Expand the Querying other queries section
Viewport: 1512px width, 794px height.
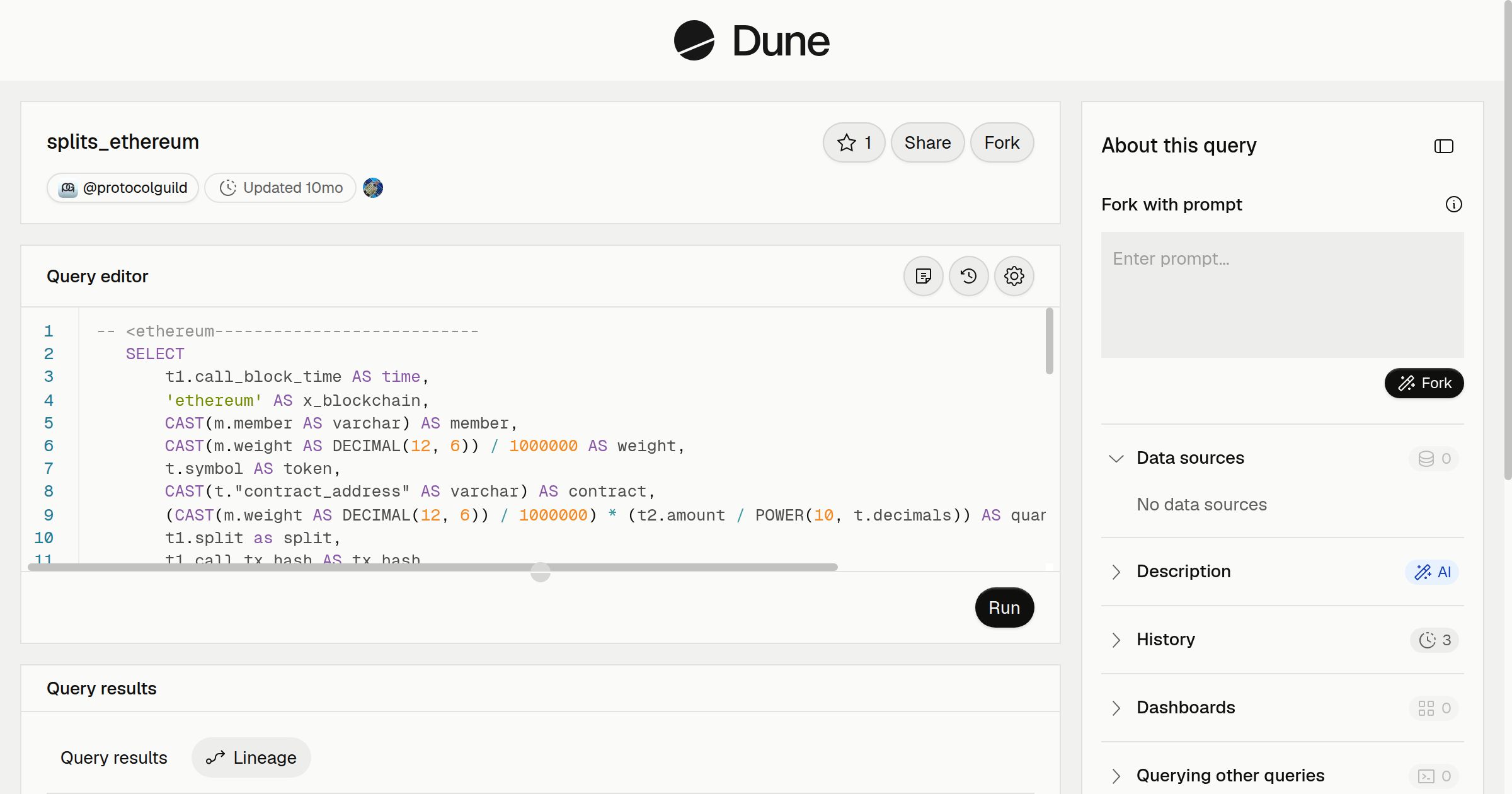(x=1116, y=776)
